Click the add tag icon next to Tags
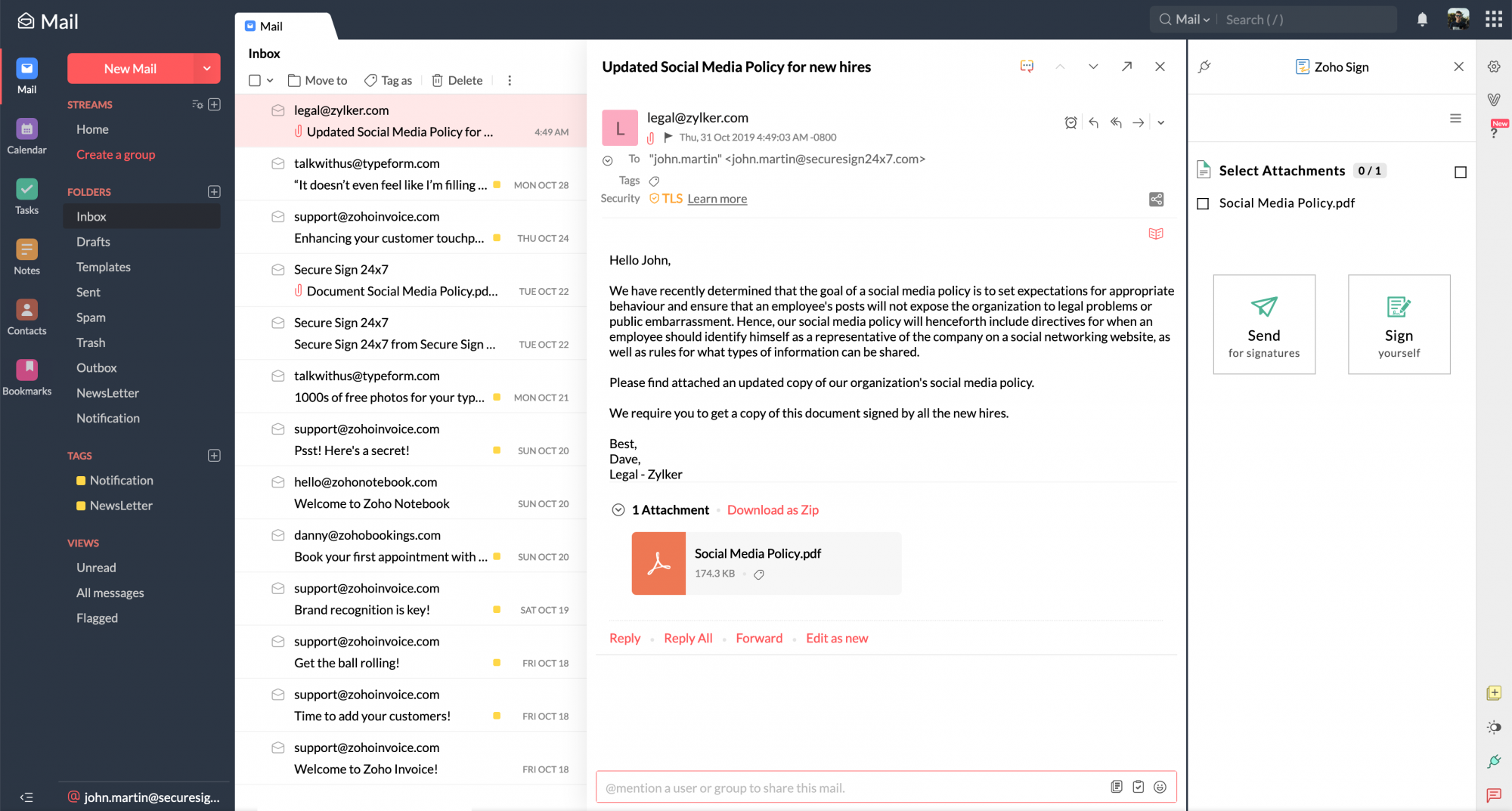This screenshot has height=811, width=1512. pyautogui.click(x=655, y=181)
